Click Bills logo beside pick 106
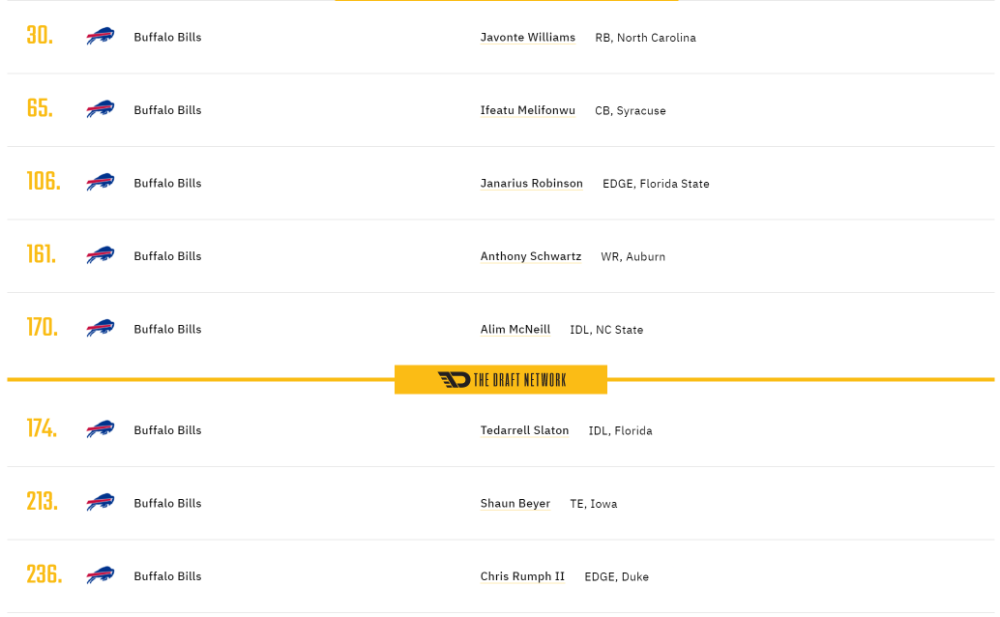 click(x=100, y=182)
